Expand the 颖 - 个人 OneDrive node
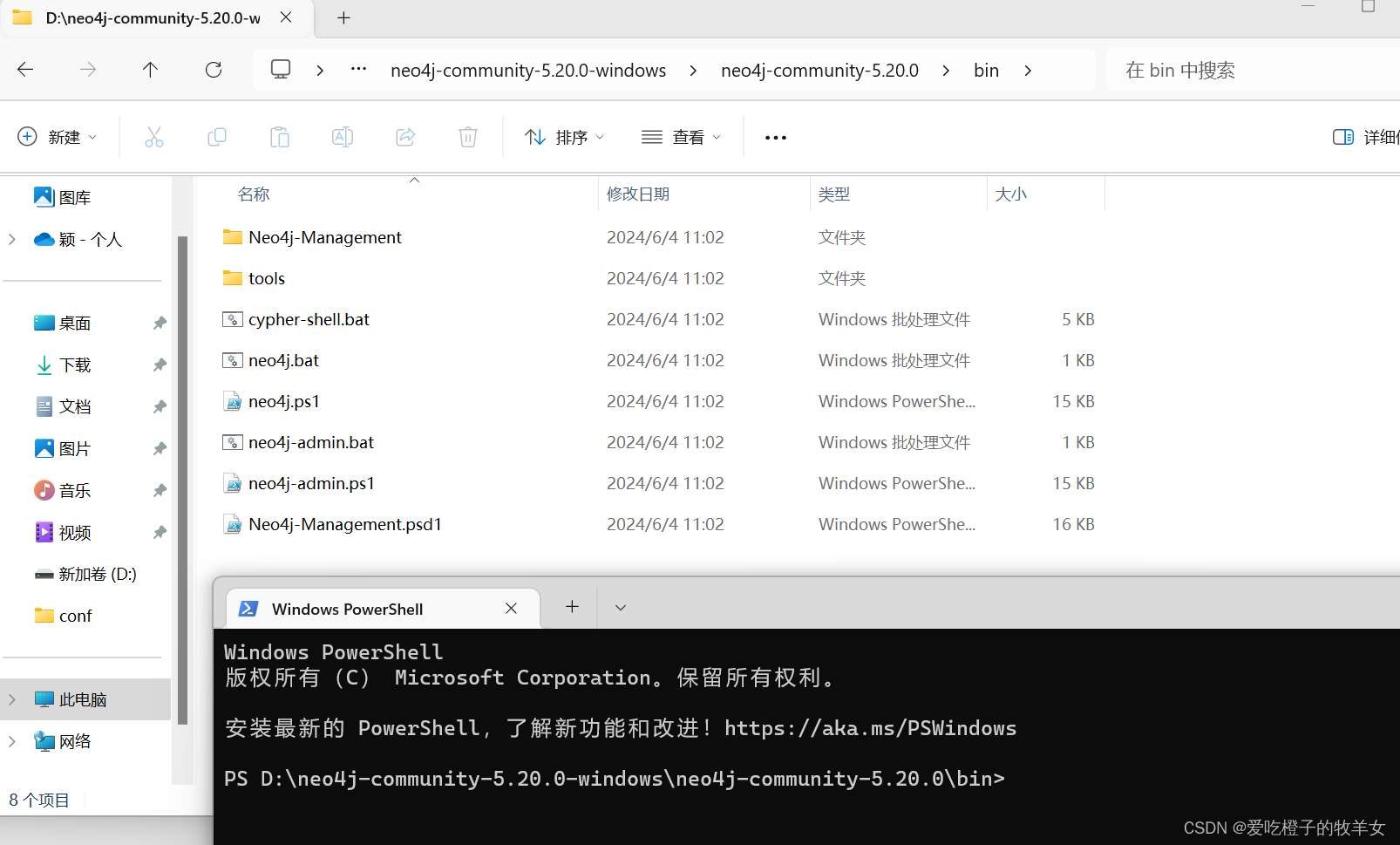Screen dimensions: 1400x845 [x=12, y=239]
